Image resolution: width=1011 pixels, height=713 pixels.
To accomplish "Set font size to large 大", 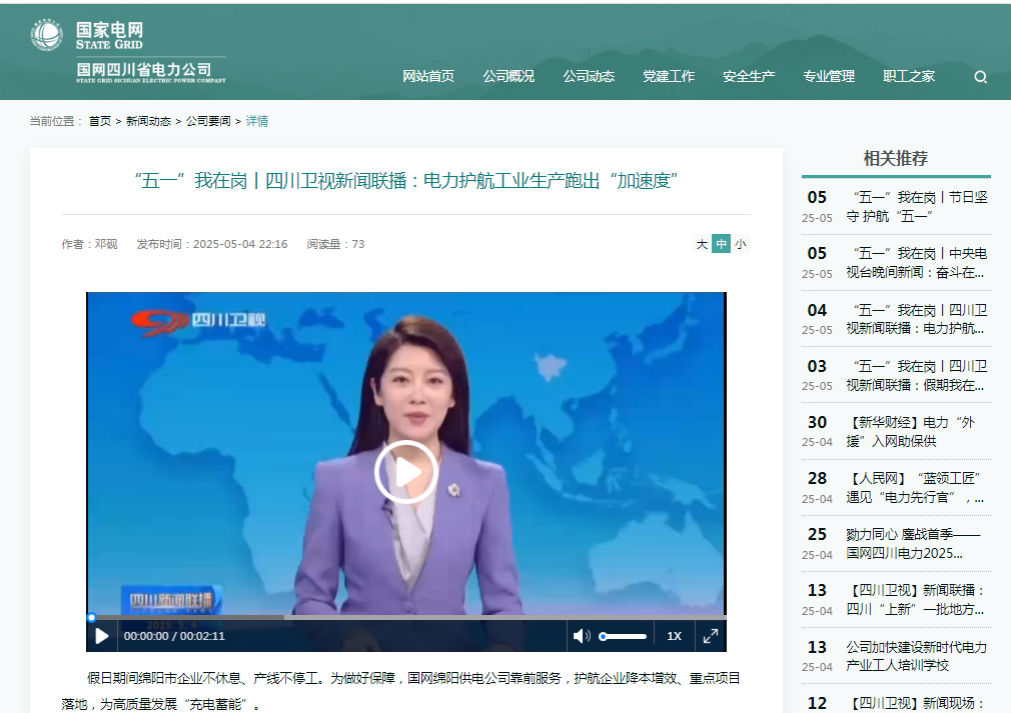I will tap(702, 244).
